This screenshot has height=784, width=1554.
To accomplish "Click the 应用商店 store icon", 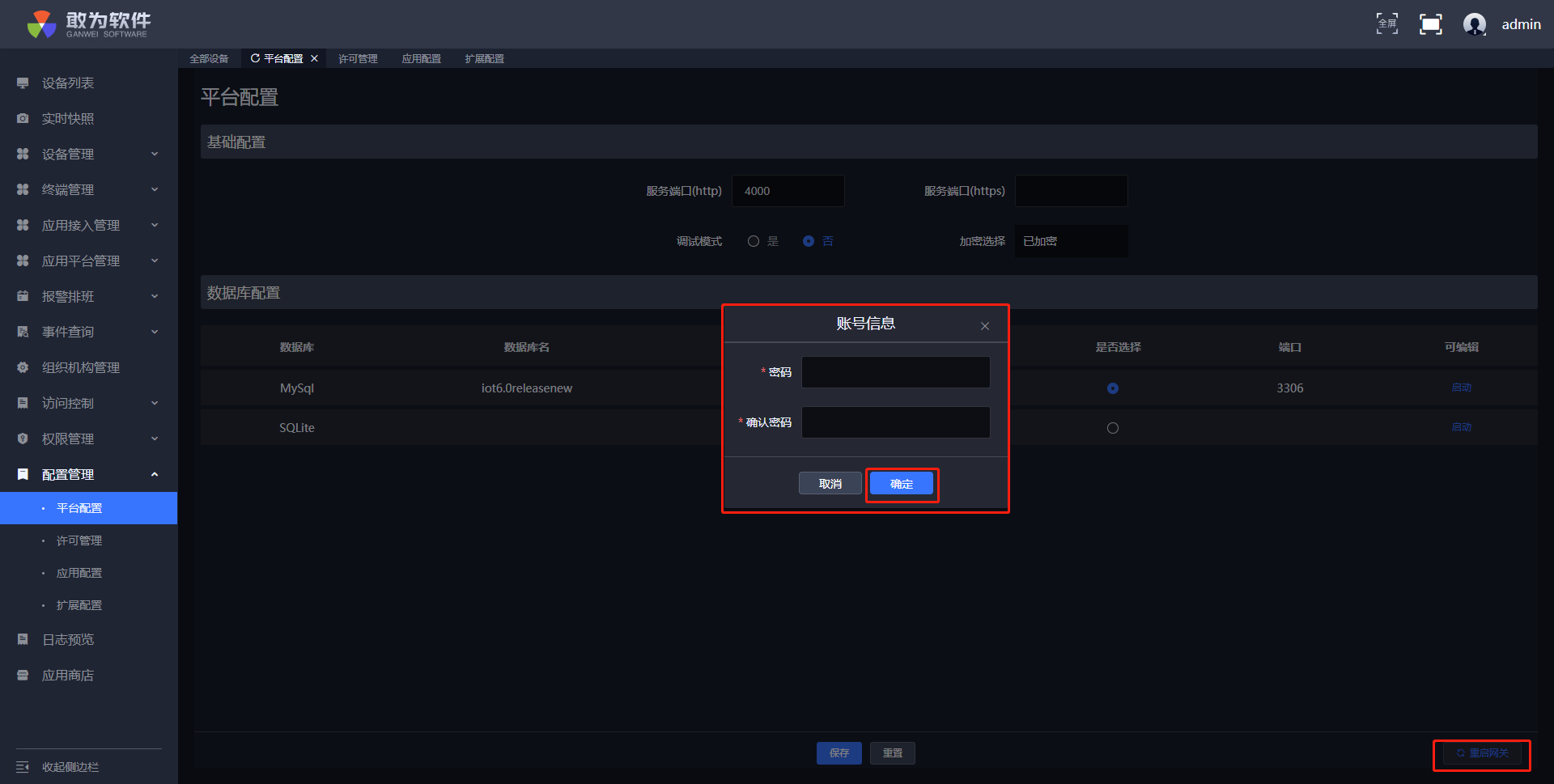I will pos(23,676).
